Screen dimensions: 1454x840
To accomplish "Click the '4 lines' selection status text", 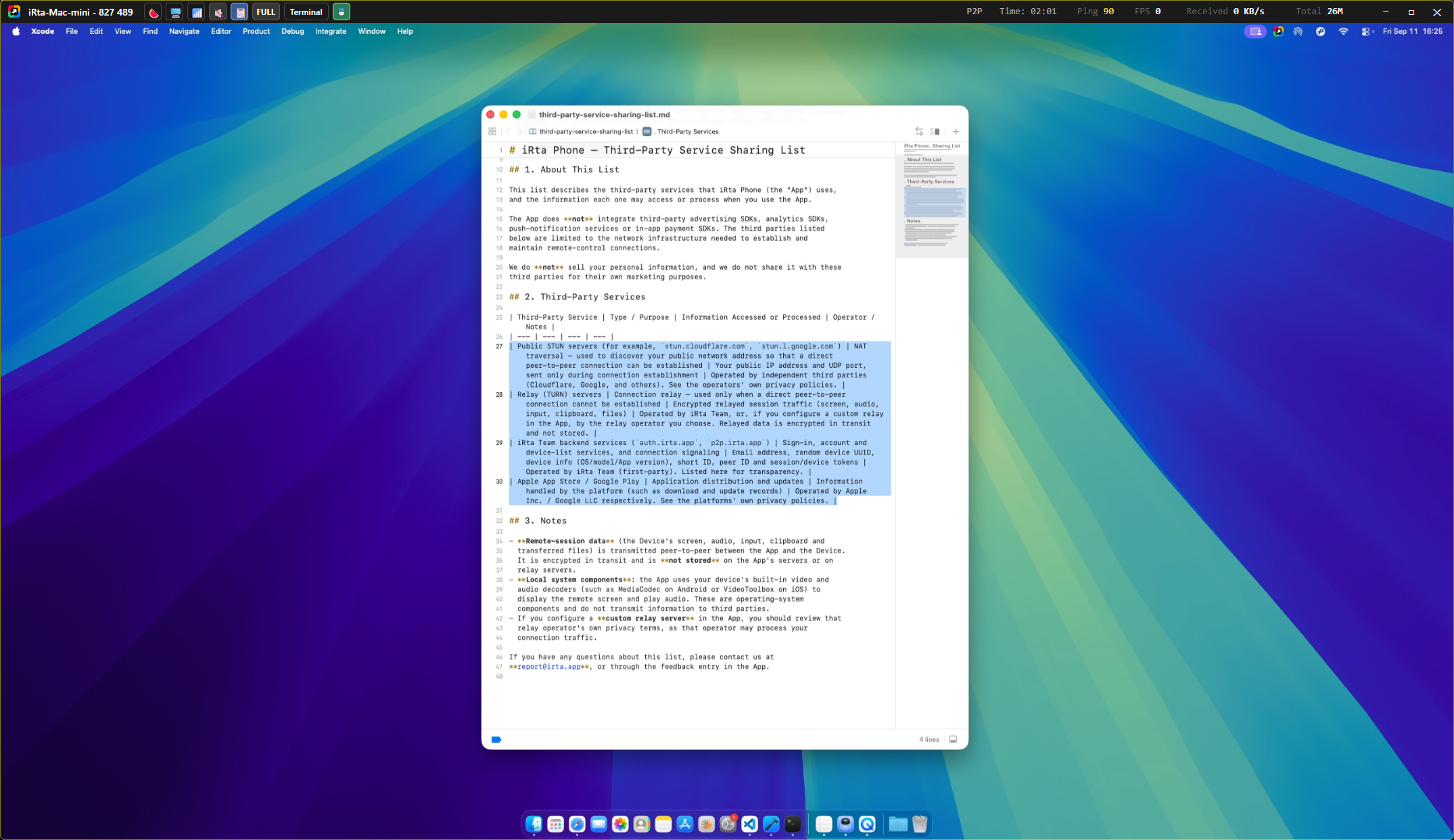I will (x=929, y=740).
